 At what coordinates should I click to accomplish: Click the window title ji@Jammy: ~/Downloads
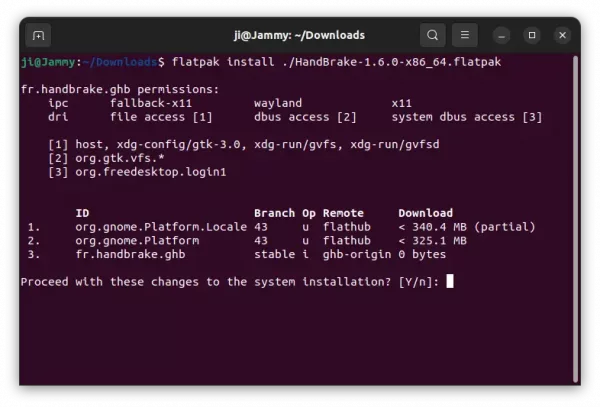click(299, 36)
